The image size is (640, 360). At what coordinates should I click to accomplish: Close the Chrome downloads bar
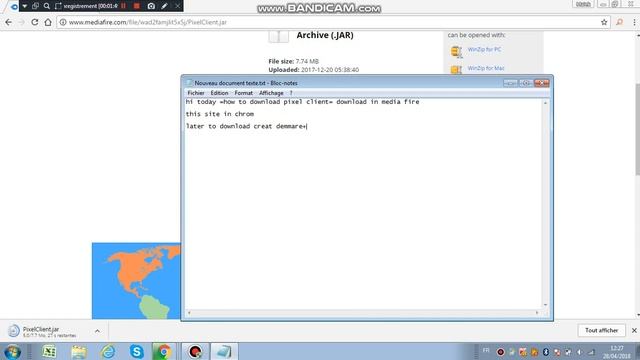634,331
